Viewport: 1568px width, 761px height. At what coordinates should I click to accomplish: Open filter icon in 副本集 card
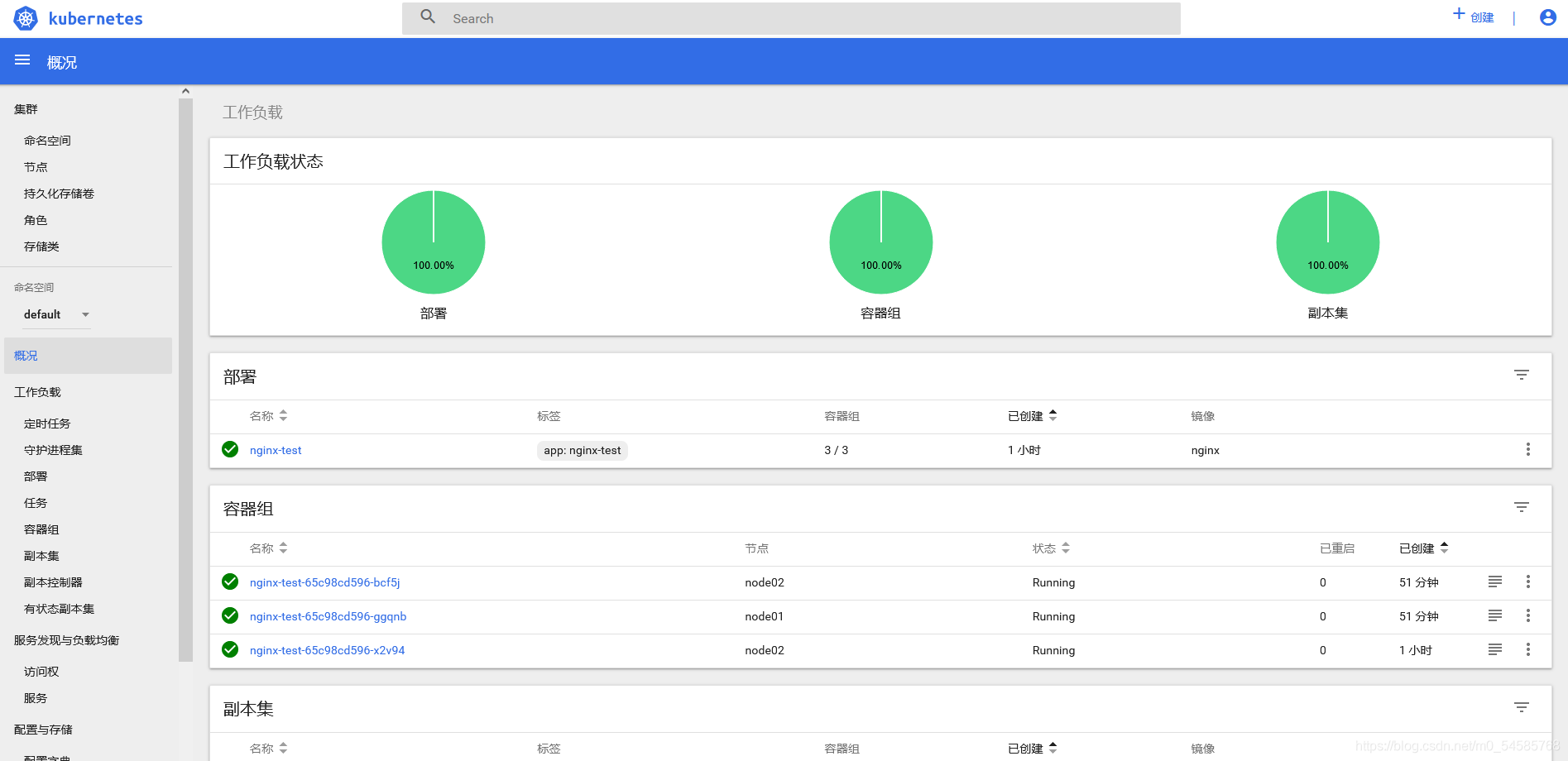1521,707
